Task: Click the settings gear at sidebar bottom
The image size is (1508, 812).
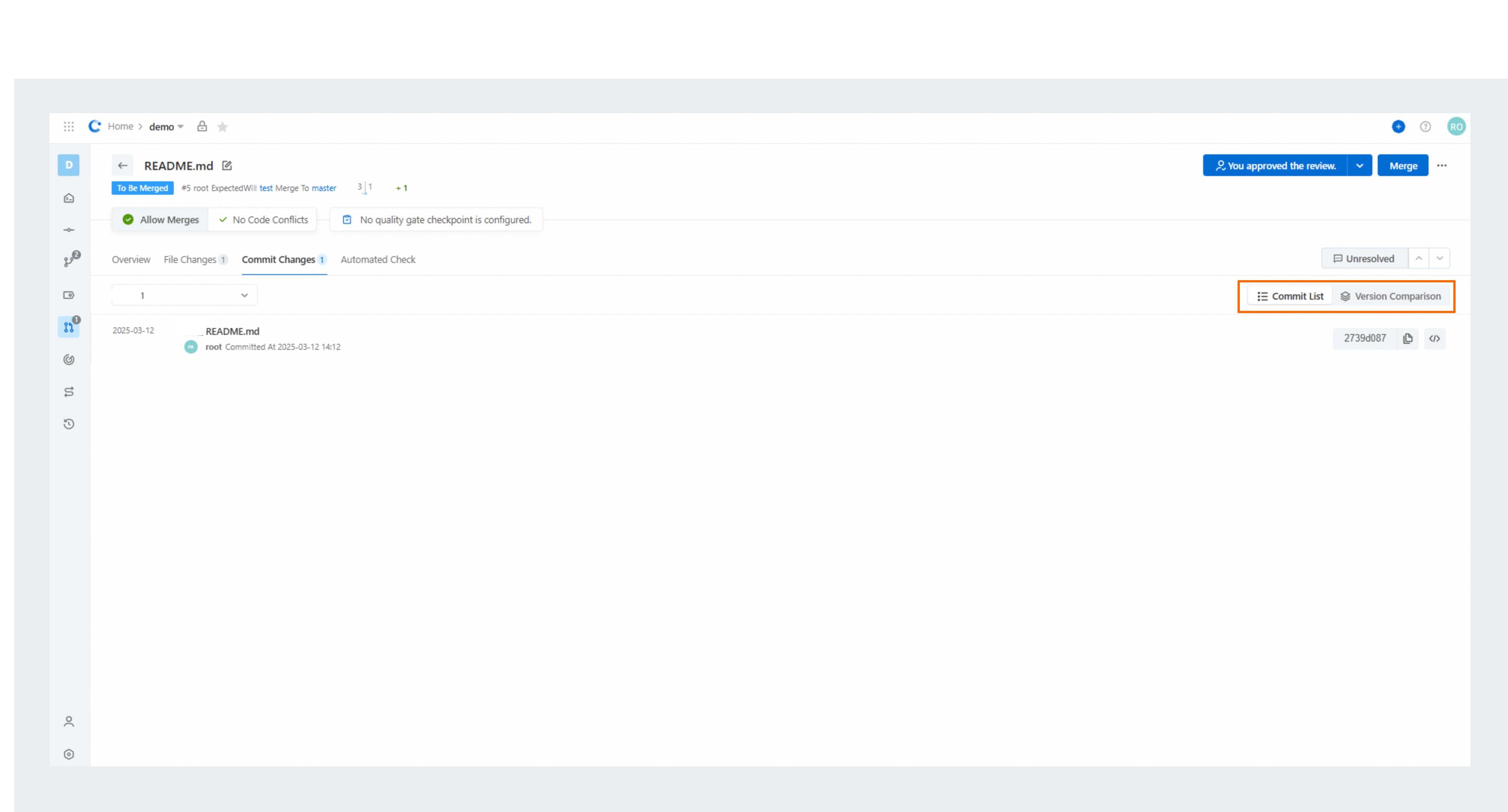Action: coord(69,754)
